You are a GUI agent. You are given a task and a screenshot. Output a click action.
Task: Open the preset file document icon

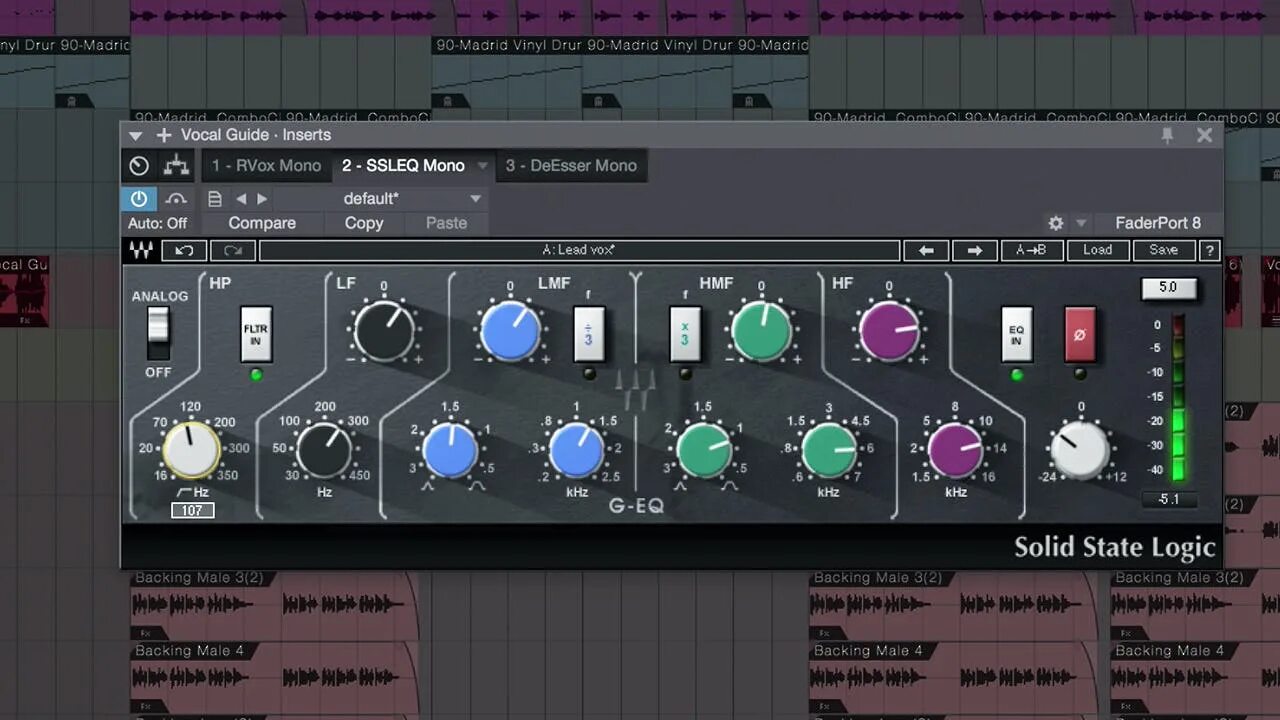214,199
